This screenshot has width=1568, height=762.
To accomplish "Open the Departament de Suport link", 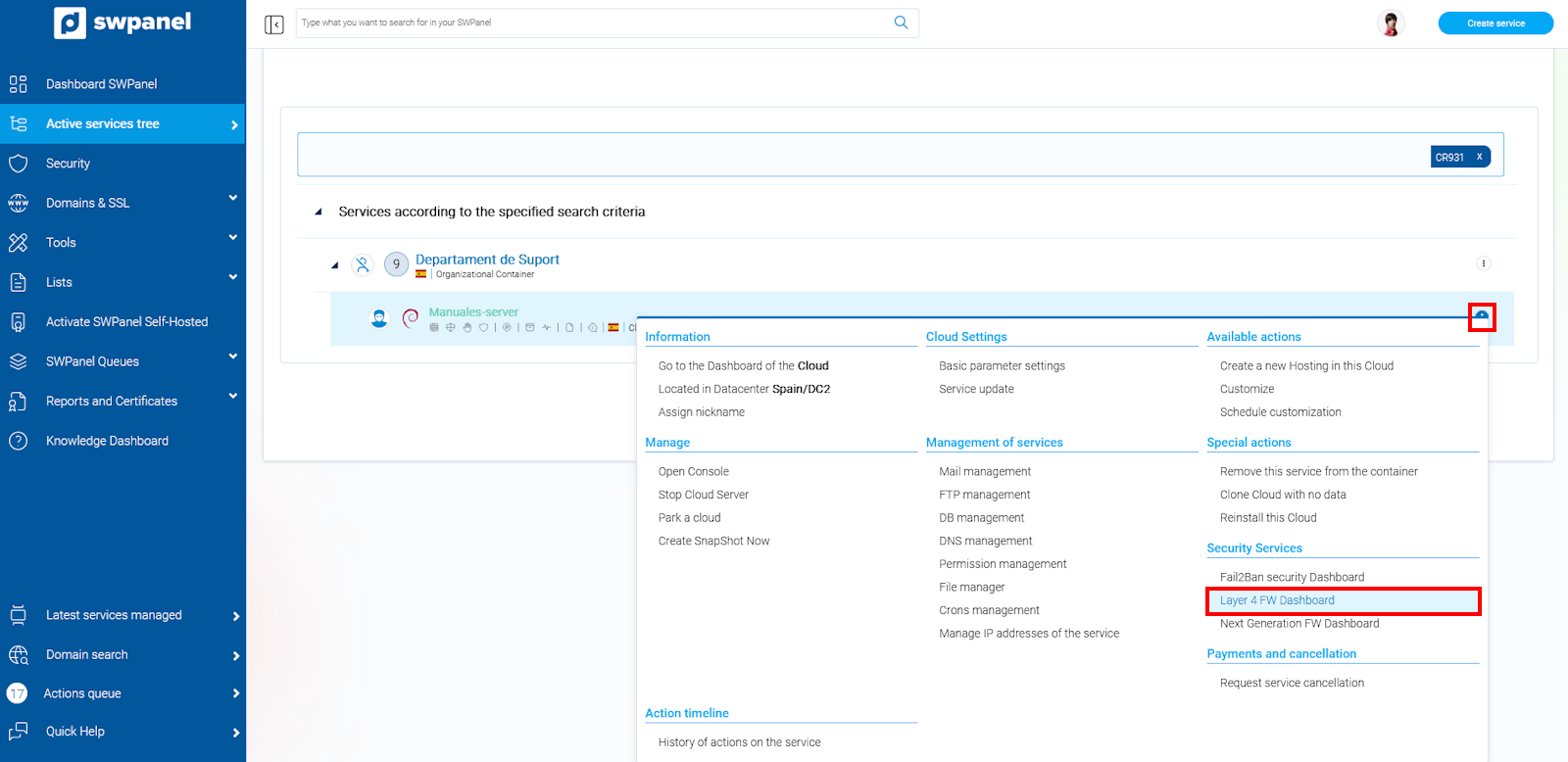I will tap(487, 260).
